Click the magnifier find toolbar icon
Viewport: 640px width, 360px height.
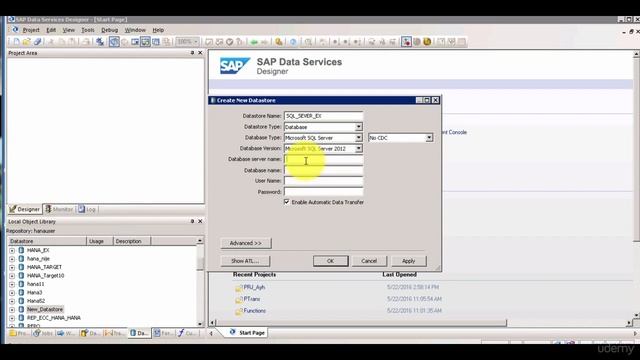[308, 42]
